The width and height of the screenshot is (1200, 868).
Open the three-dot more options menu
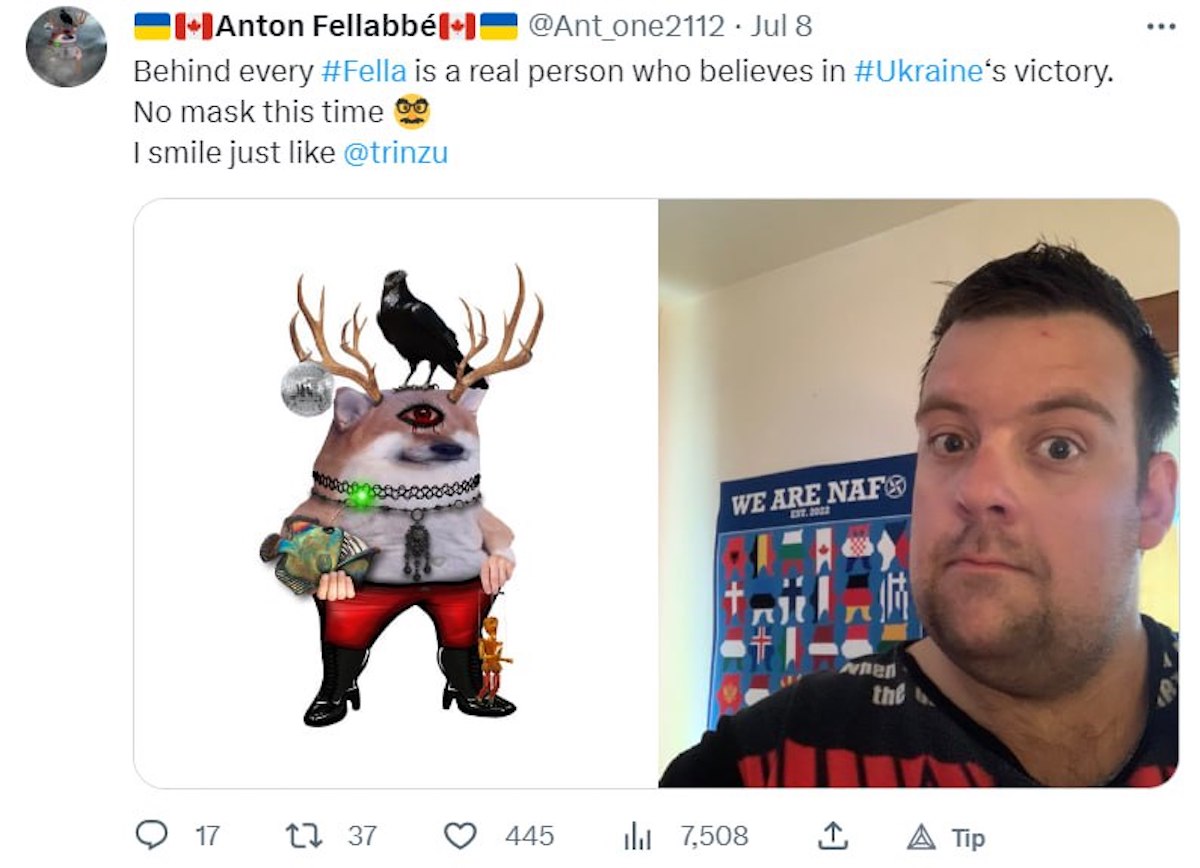point(1161,27)
